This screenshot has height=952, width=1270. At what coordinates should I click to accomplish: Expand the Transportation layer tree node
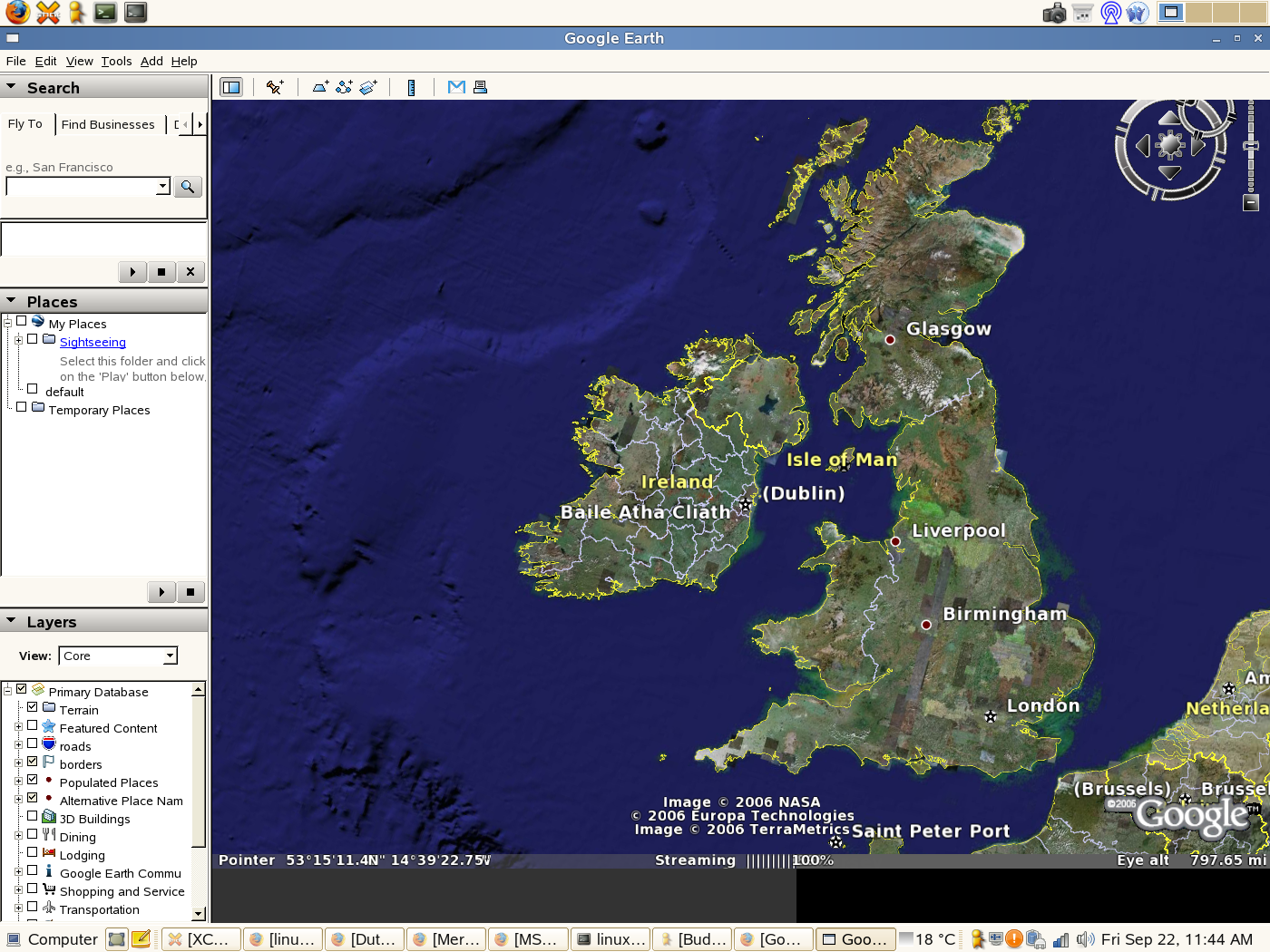click(x=18, y=908)
